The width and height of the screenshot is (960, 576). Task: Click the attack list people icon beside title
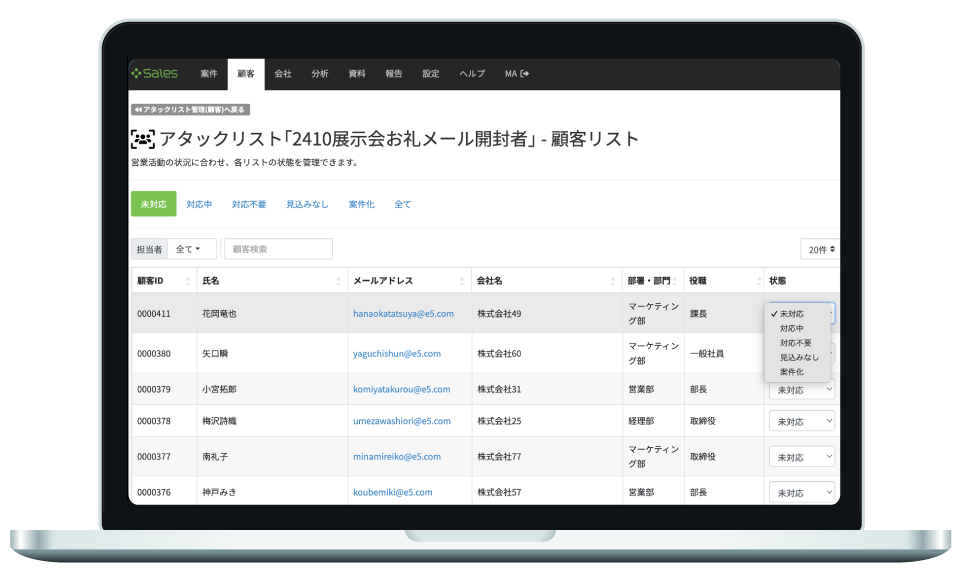click(143, 139)
